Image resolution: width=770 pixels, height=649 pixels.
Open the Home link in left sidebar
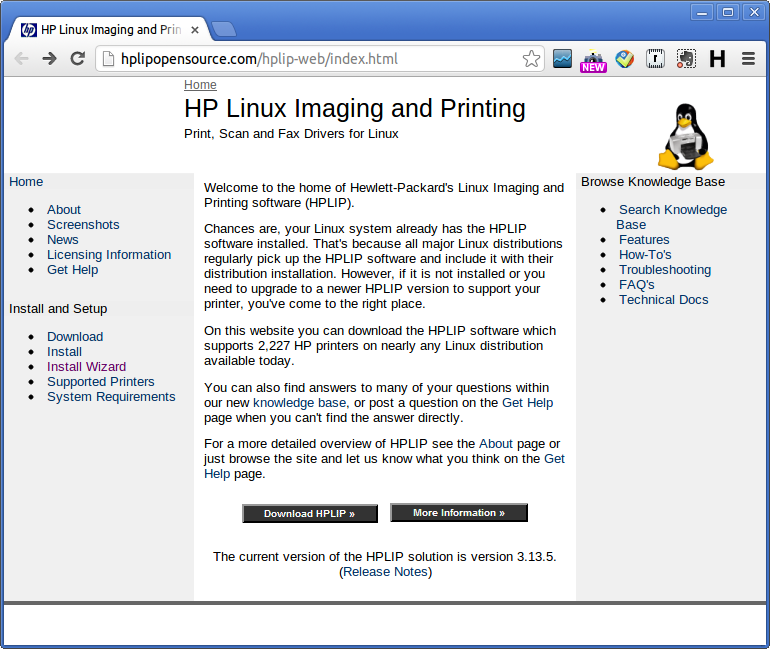point(26,182)
